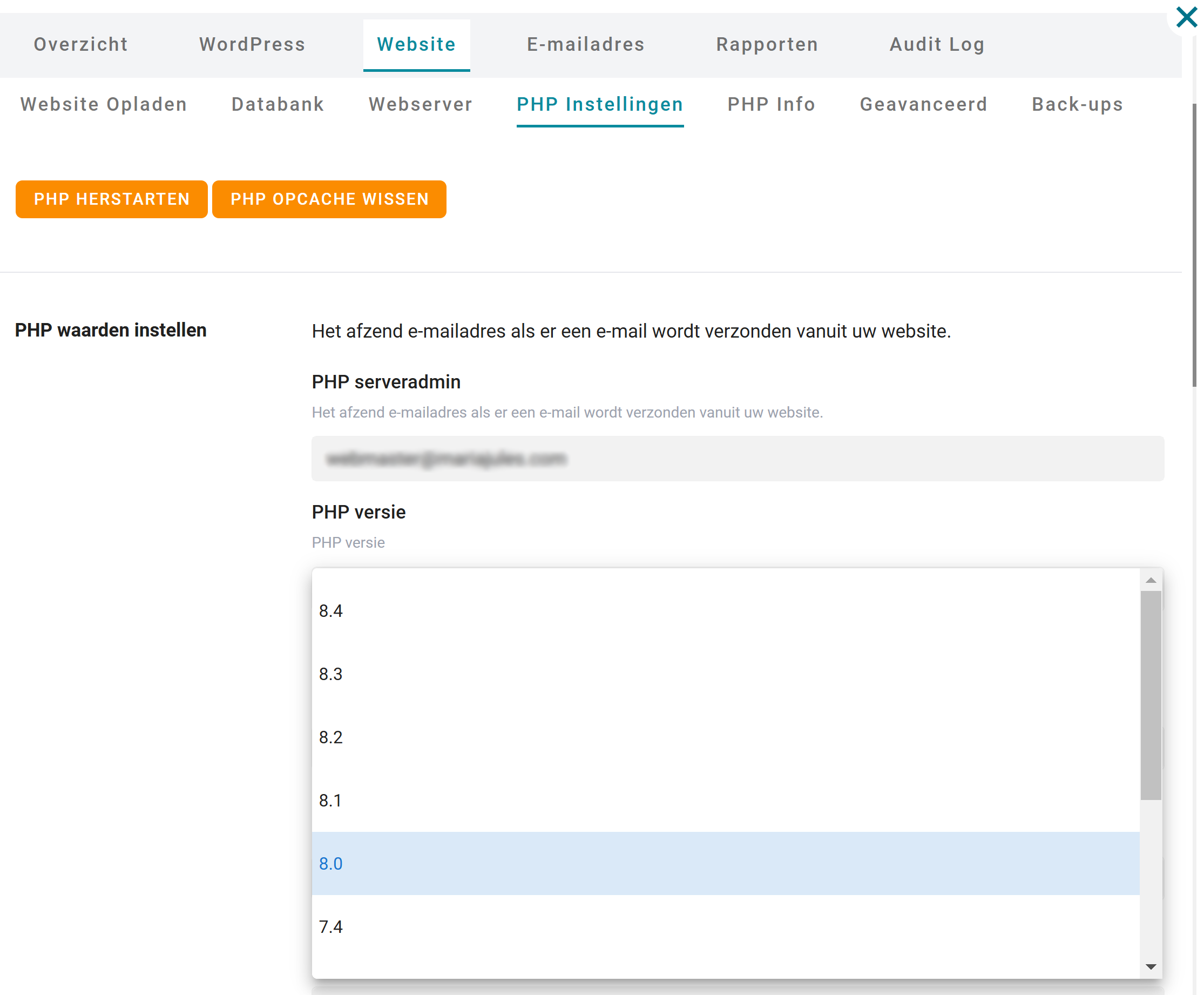Open the Overzicht tab
Image resolution: width=1204 pixels, height=995 pixels.
click(81, 45)
